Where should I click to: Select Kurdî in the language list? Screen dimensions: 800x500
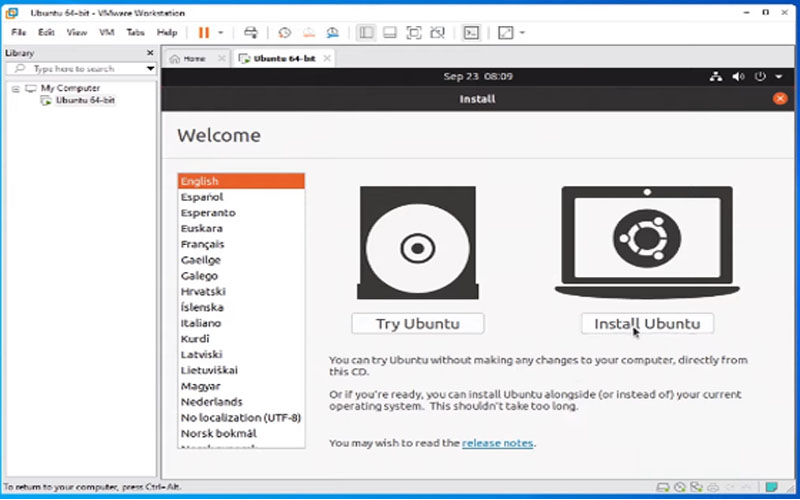point(241,339)
